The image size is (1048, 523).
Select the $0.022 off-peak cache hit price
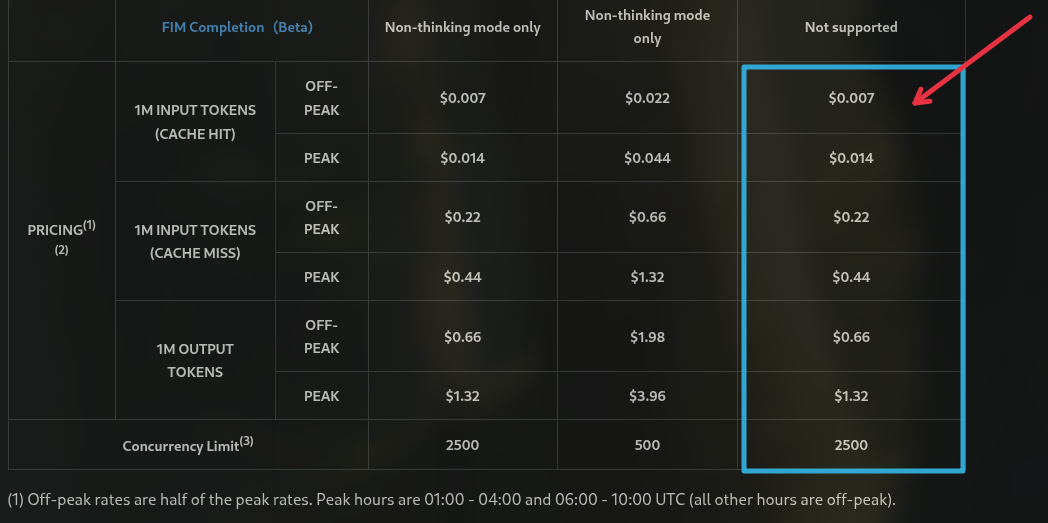click(647, 98)
